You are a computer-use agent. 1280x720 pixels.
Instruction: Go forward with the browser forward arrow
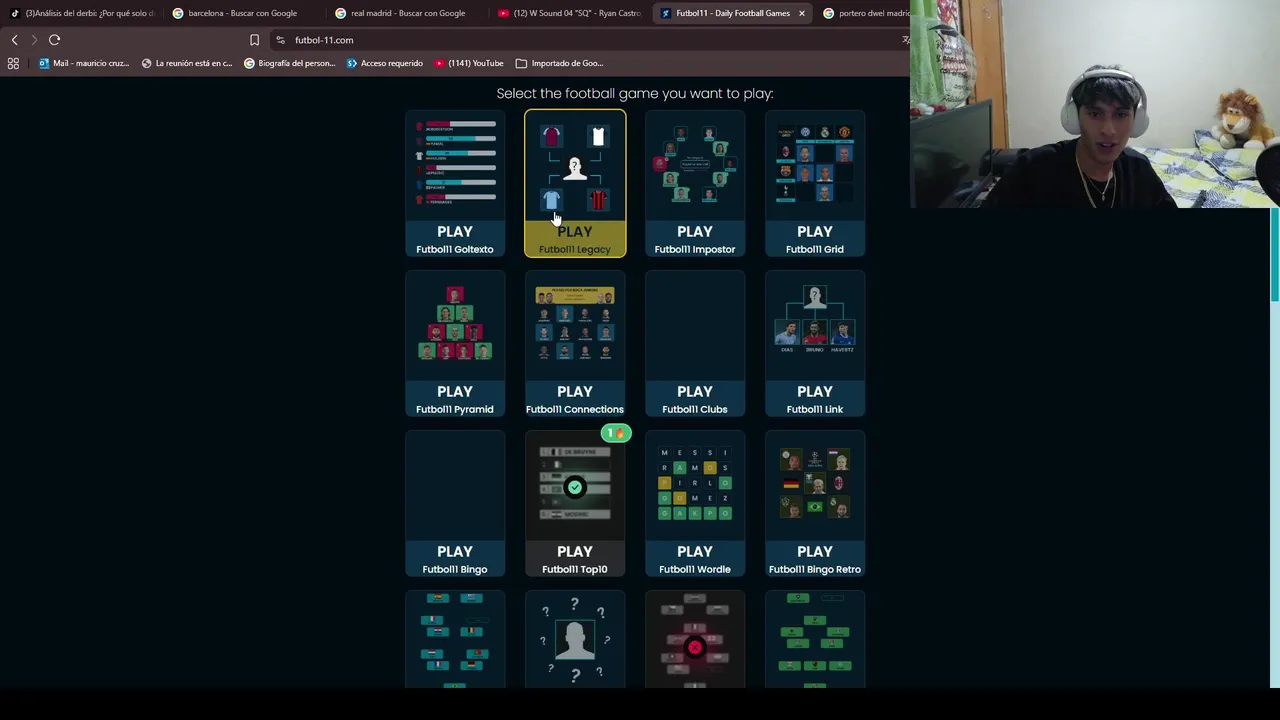tap(33, 40)
